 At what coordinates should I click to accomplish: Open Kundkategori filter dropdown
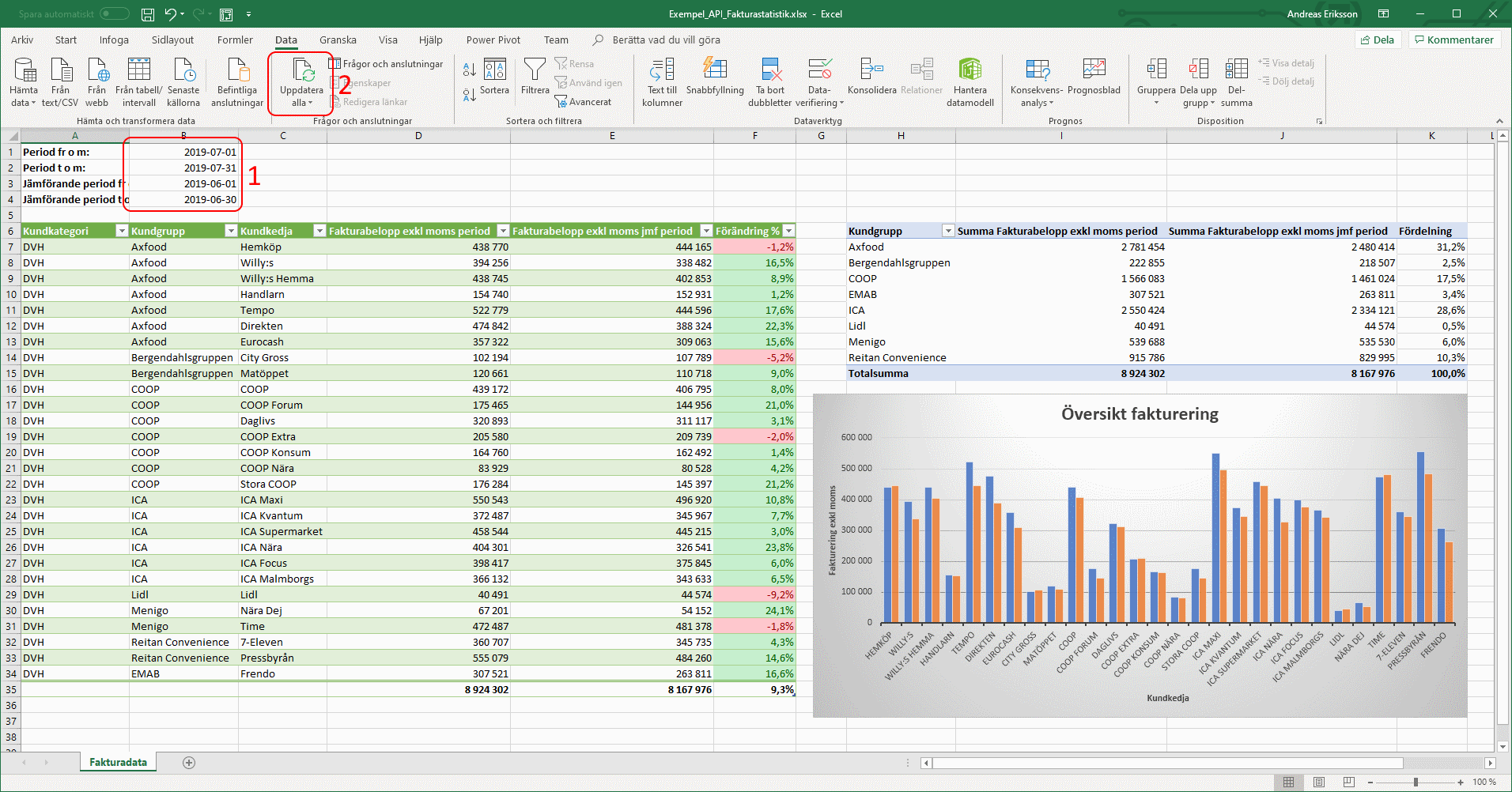tap(122, 231)
